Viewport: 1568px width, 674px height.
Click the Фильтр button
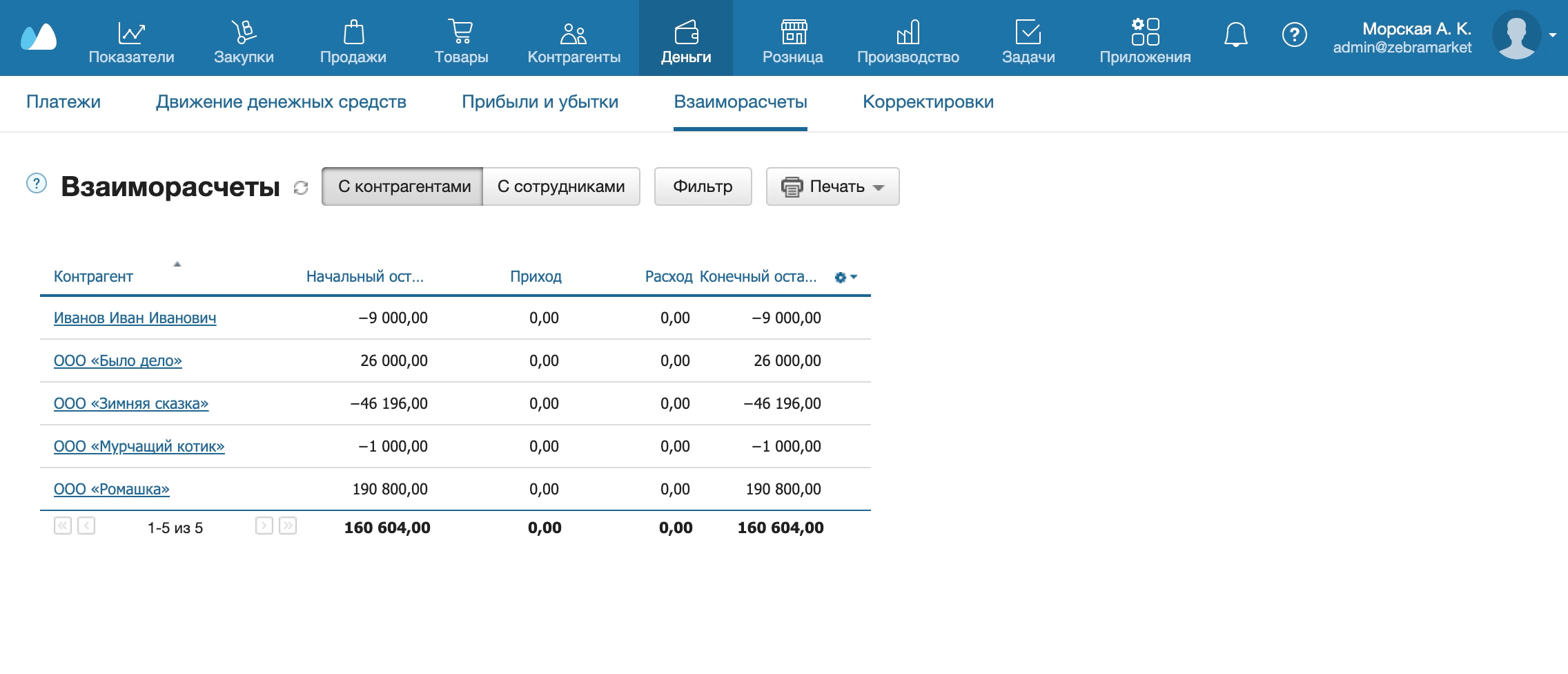click(x=703, y=186)
